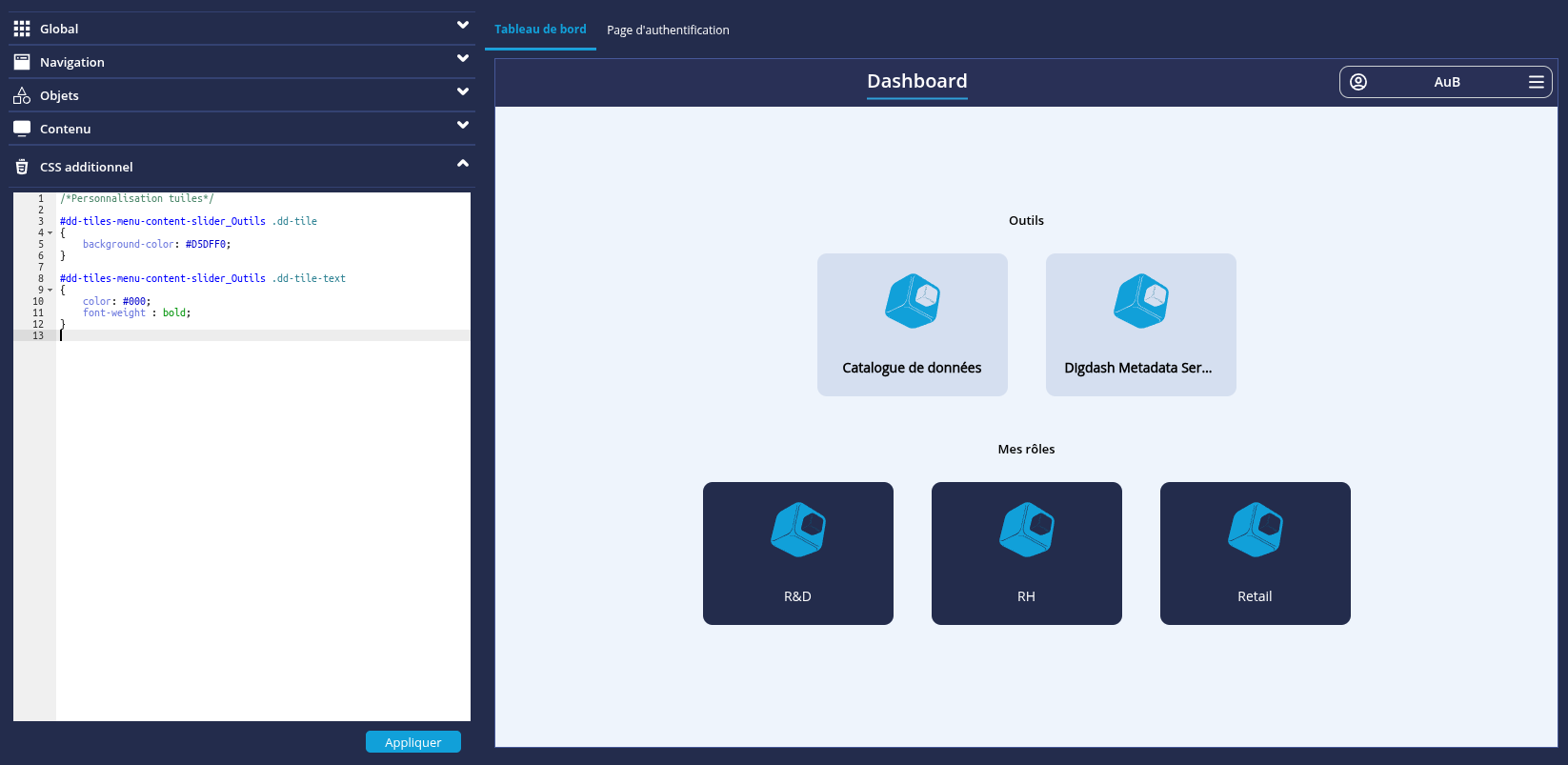Click the cube icon on Retail tile
The width and height of the screenshot is (1568, 765).
[1255, 530]
